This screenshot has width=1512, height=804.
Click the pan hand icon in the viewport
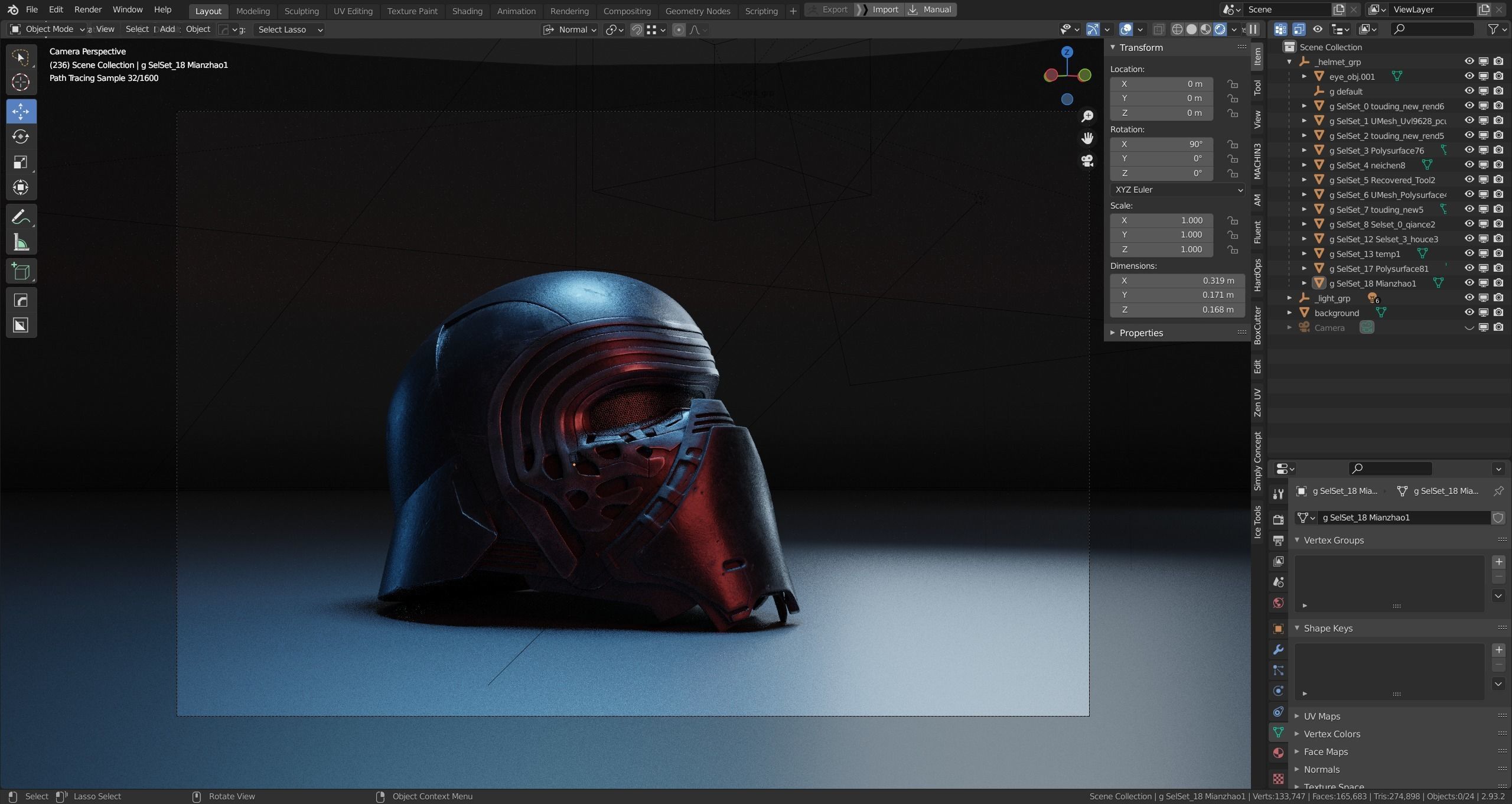[1087, 138]
